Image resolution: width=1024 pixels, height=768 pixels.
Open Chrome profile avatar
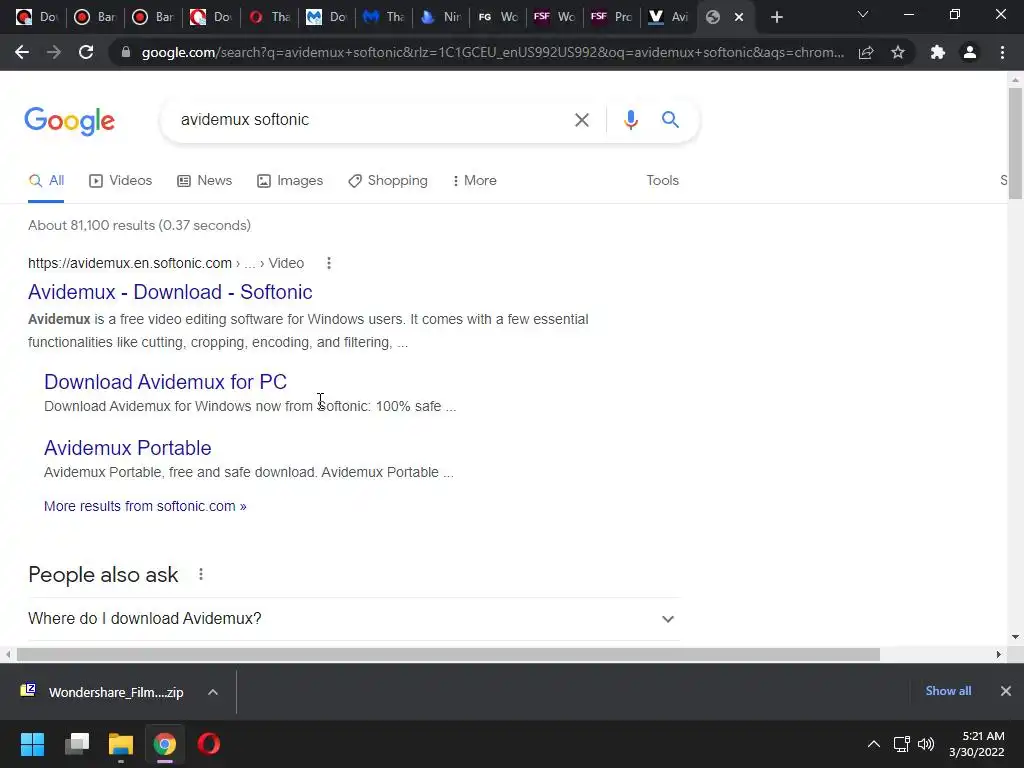(x=970, y=52)
